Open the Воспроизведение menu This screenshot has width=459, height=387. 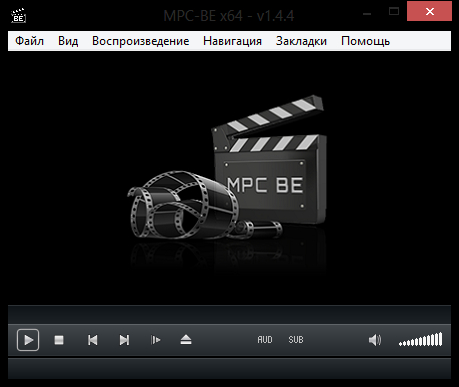tap(141, 41)
